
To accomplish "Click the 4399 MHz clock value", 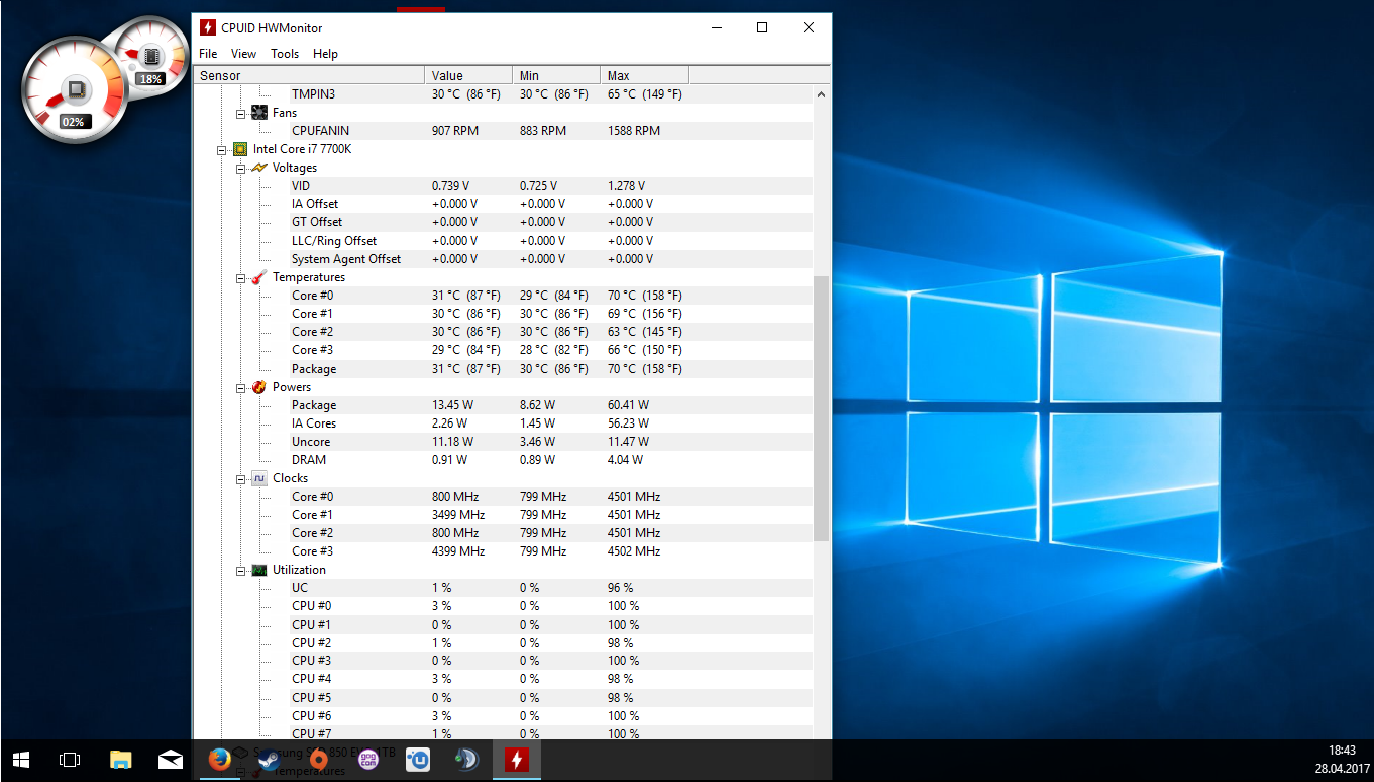I will tap(458, 552).
